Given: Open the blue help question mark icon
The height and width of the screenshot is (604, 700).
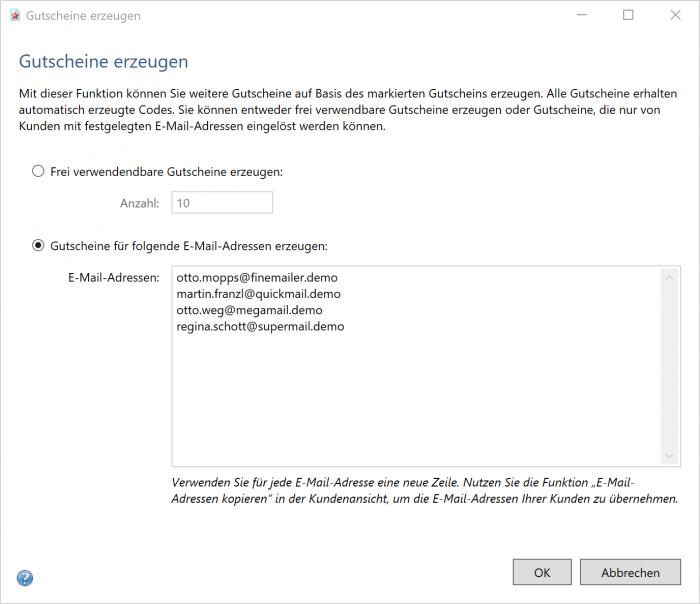Looking at the screenshot, I should 25,578.
